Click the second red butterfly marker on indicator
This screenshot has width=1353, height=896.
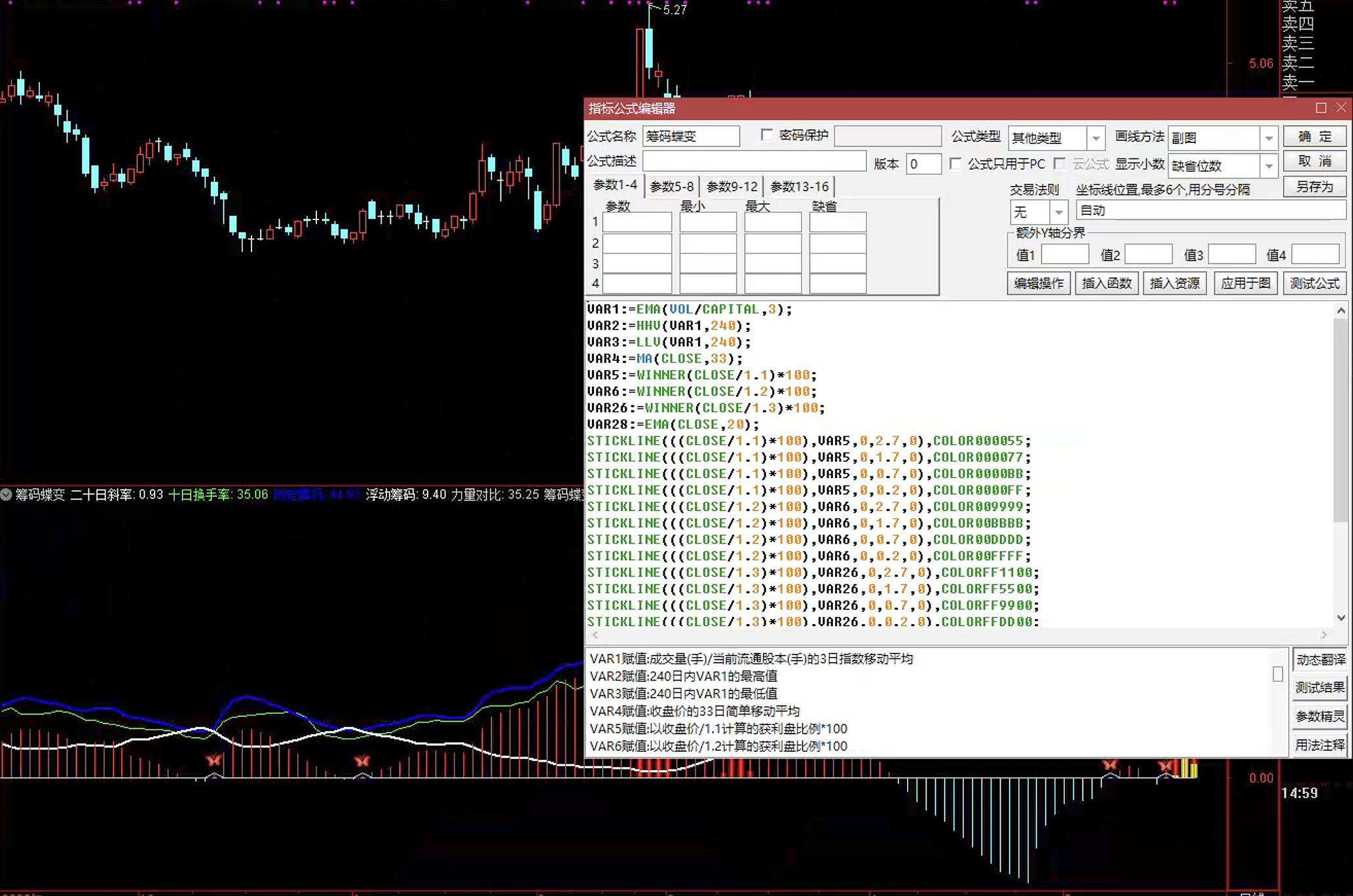pyautogui.click(x=361, y=760)
